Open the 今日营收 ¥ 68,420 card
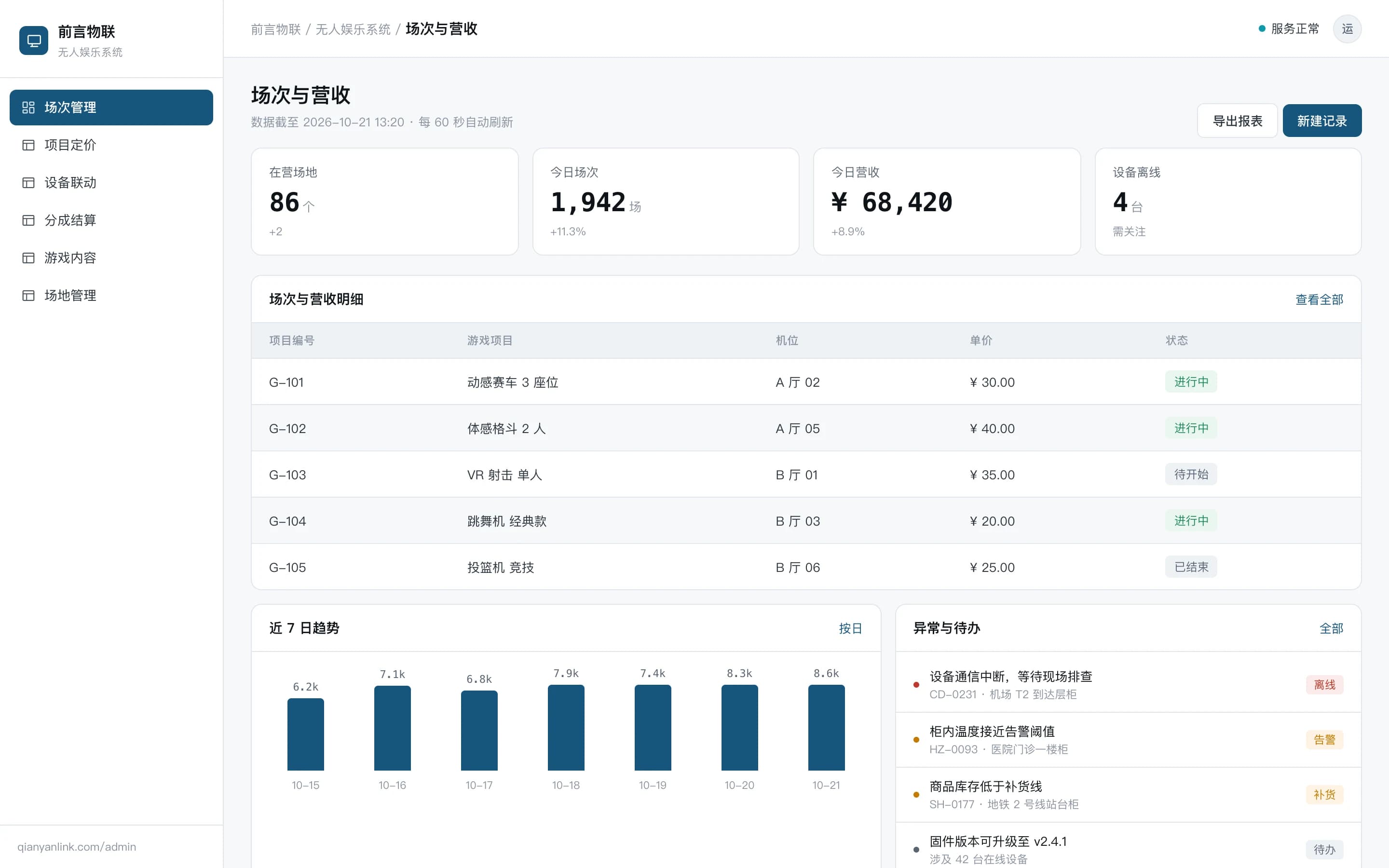The image size is (1389, 868). [x=946, y=202]
